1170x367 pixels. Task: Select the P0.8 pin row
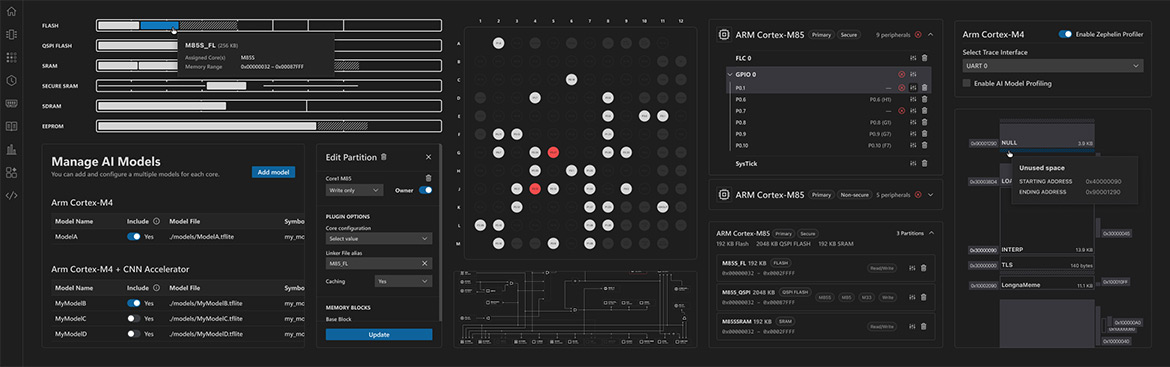pyautogui.click(x=830, y=122)
